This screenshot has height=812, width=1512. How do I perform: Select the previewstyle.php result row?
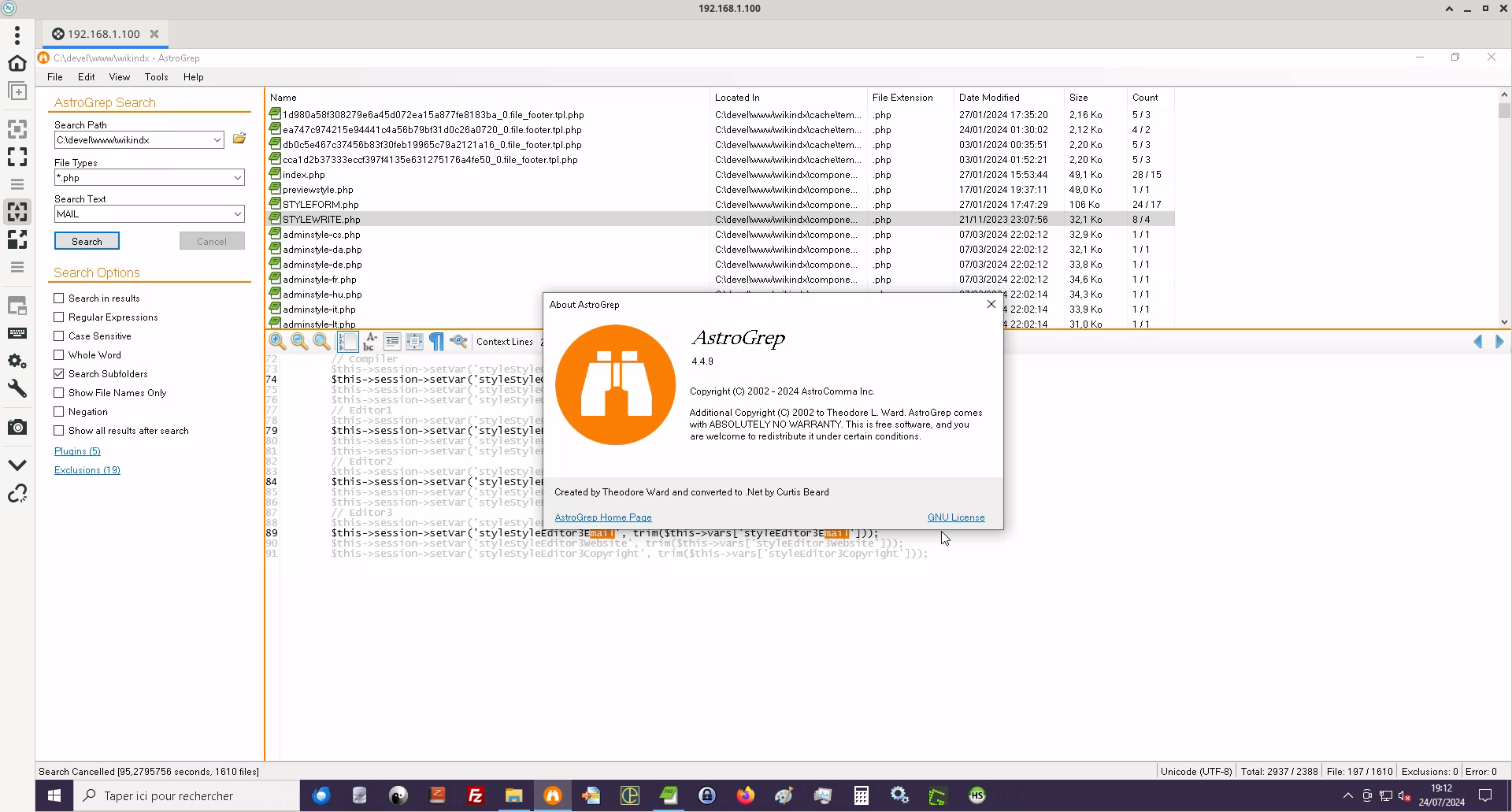point(721,190)
